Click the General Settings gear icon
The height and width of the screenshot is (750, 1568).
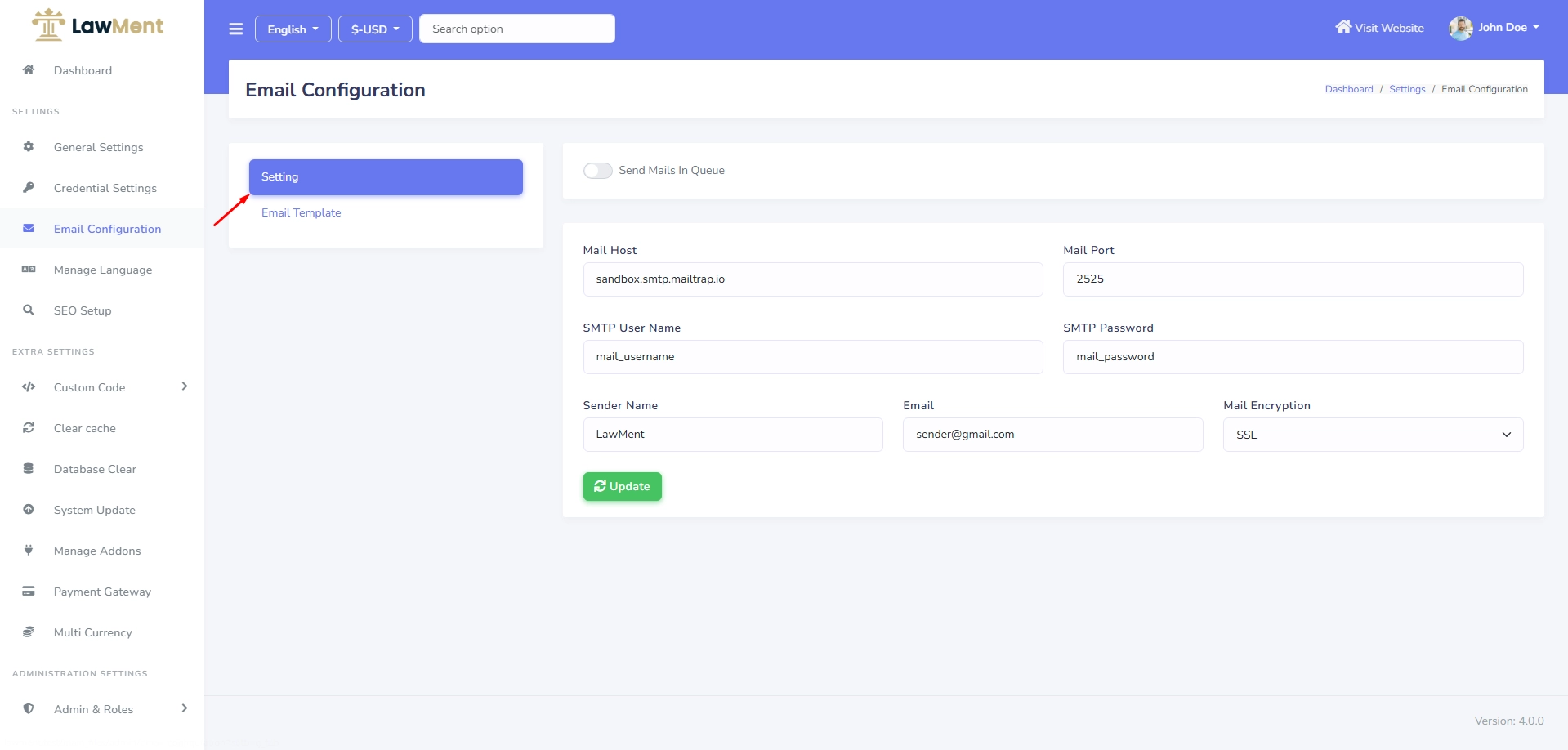pos(29,146)
